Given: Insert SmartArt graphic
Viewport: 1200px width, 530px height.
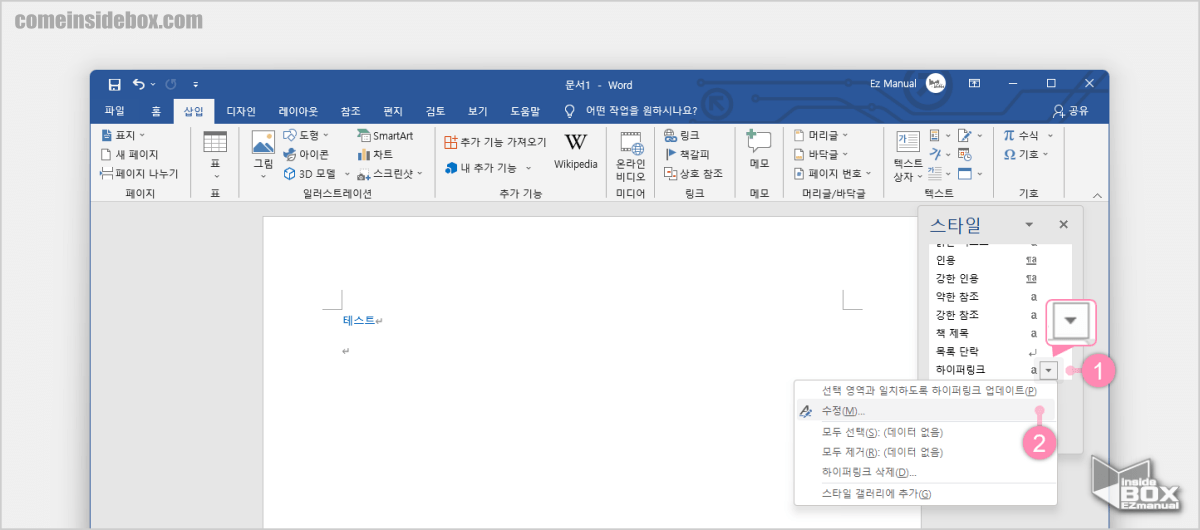Looking at the screenshot, I should [385, 135].
